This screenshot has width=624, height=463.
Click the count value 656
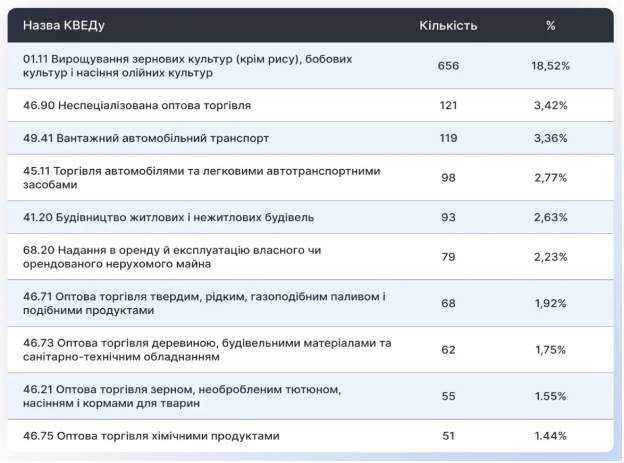[x=447, y=66]
